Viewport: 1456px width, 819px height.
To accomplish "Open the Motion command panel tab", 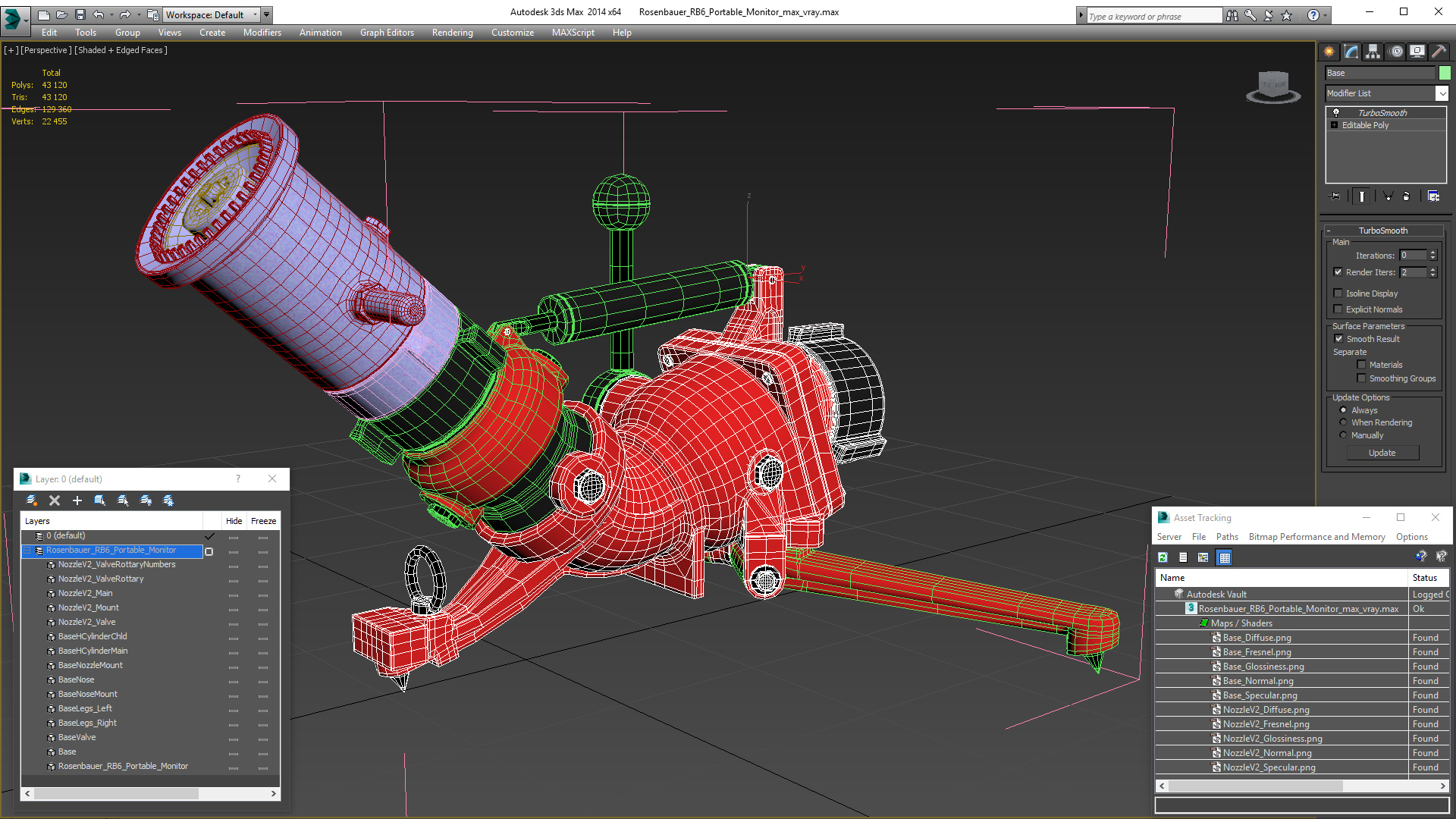I will [1396, 52].
